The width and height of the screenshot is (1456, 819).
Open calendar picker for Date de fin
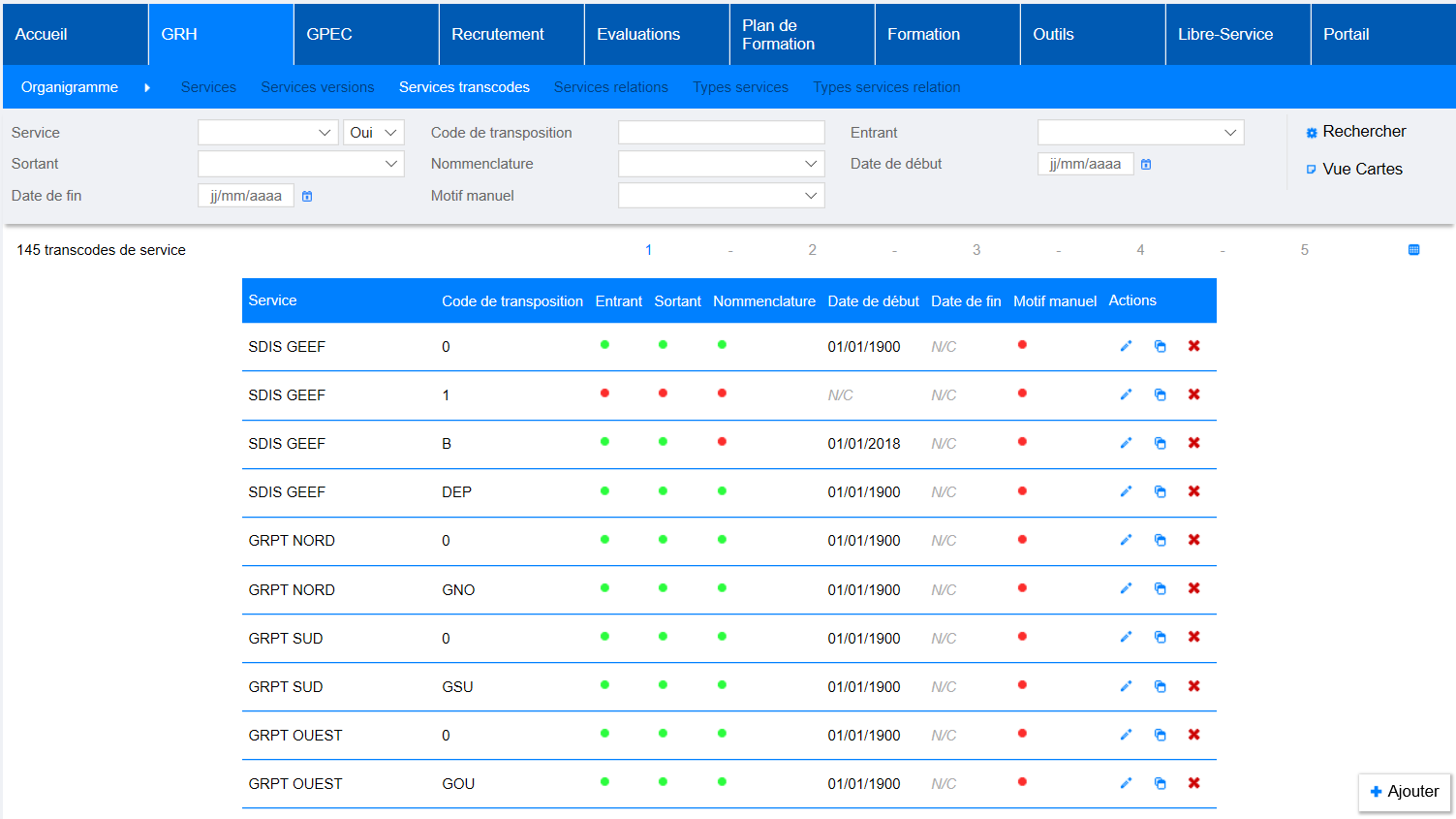307,197
